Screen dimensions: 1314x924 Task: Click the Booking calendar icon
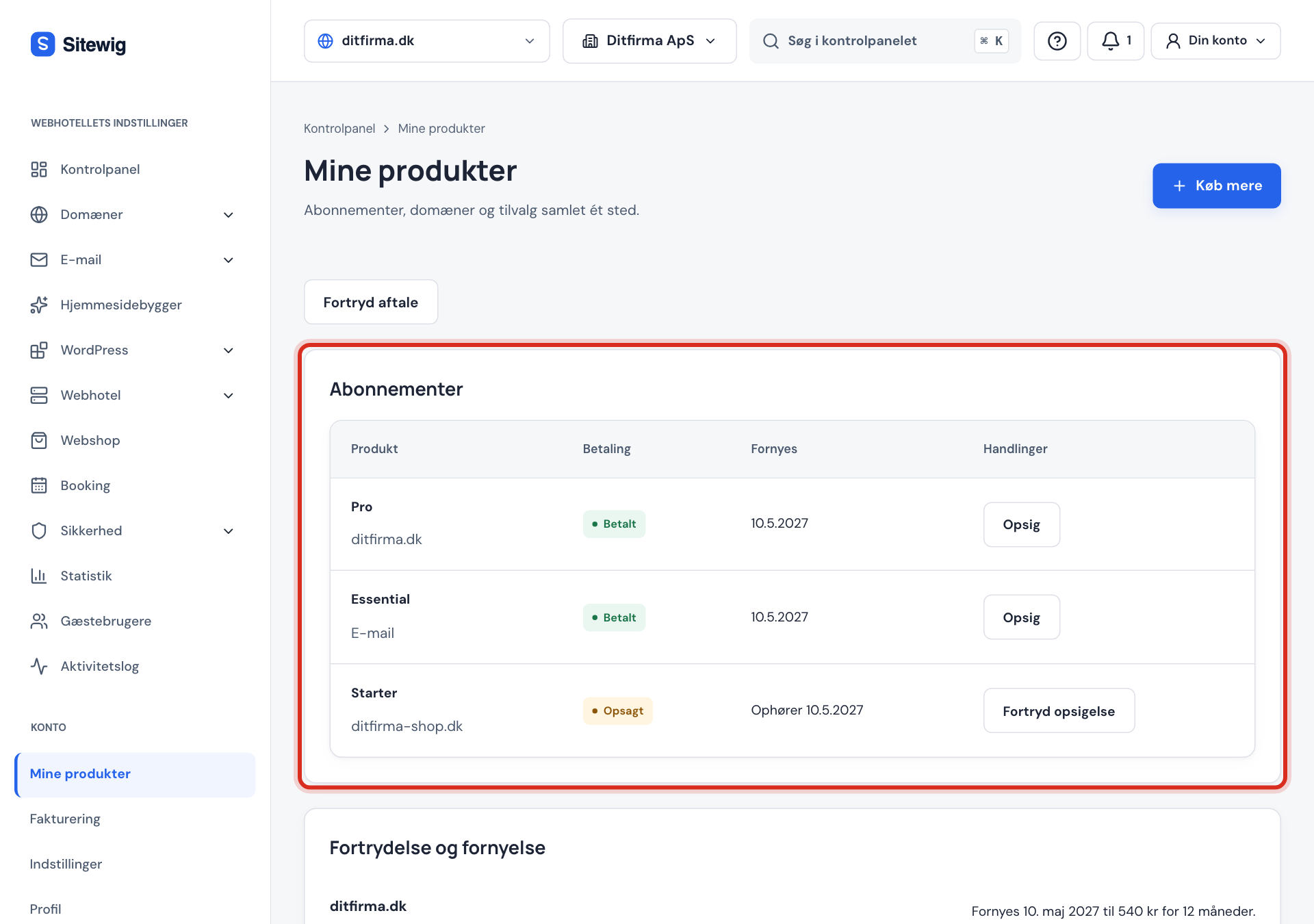point(39,485)
